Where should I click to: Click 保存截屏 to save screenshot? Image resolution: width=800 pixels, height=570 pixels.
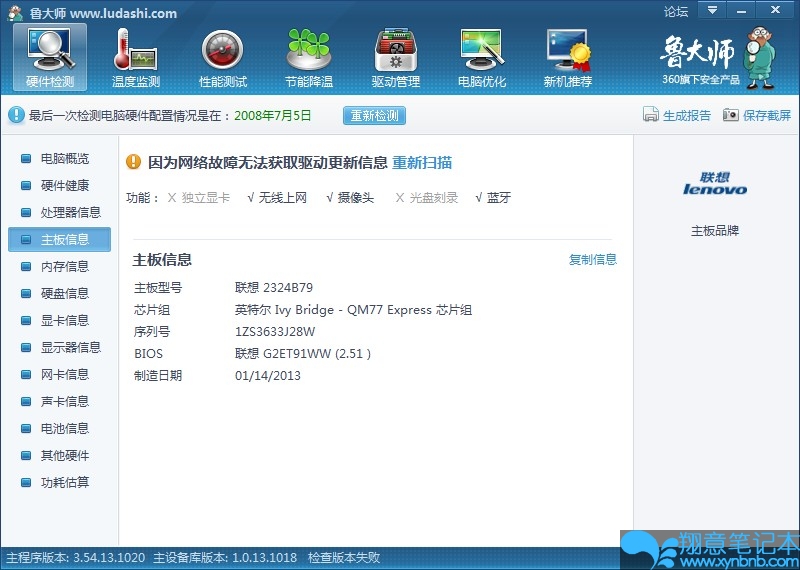(x=757, y=115)
